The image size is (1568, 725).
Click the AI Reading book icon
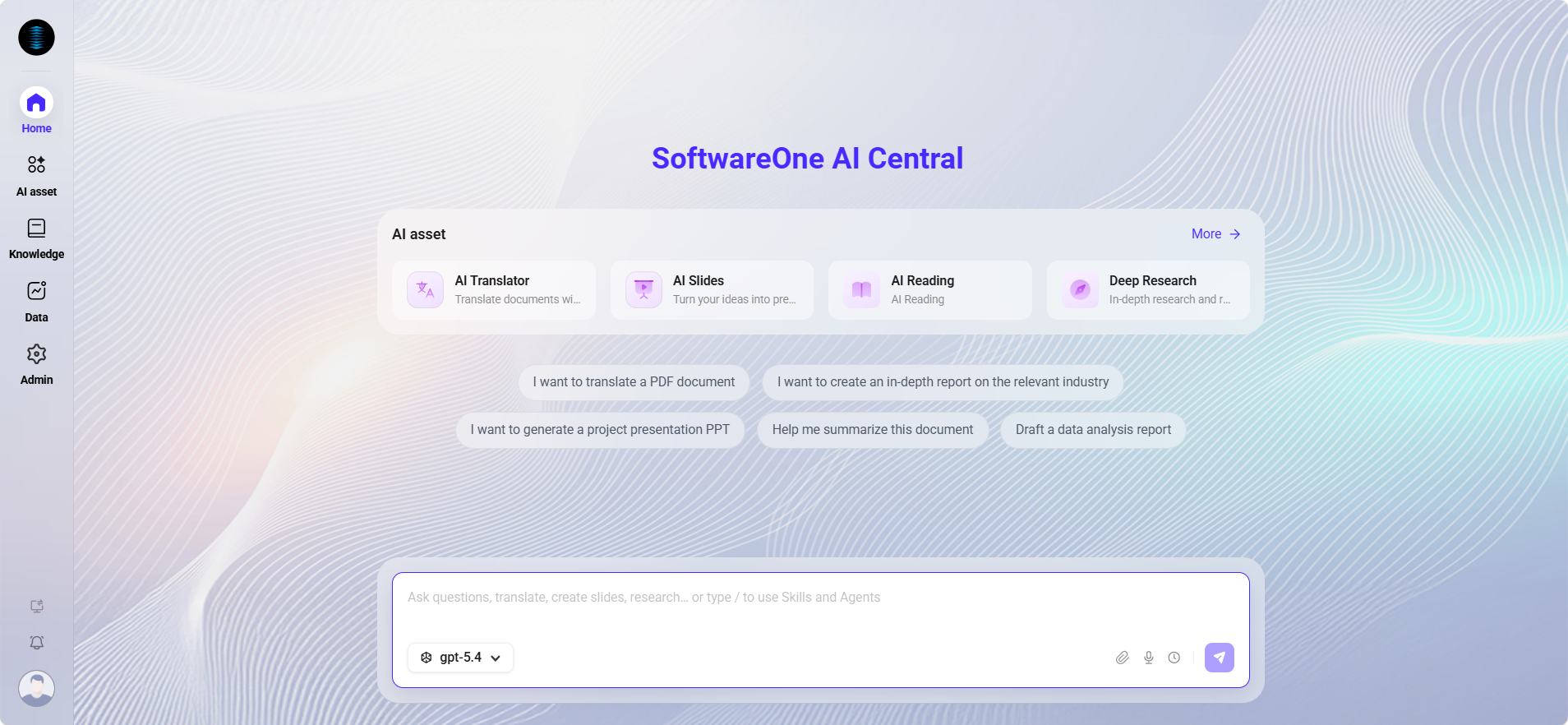tap(861, 290)
